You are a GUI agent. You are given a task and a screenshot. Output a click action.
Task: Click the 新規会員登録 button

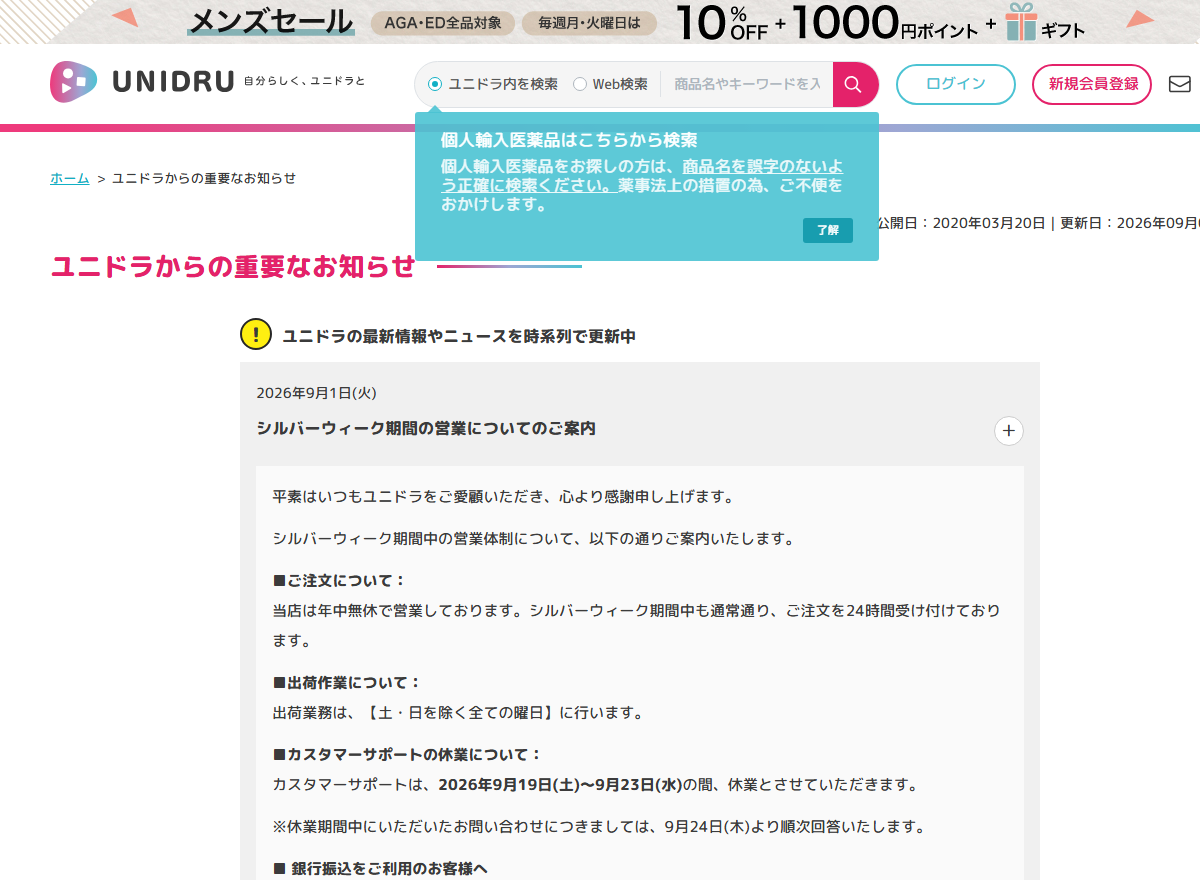click(x=1092, y=84)
